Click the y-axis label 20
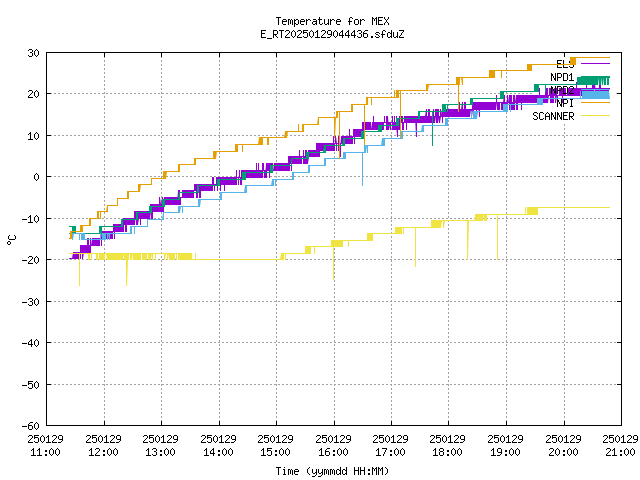This screenshot has height=480, width=640. click(x=33, y=94)
